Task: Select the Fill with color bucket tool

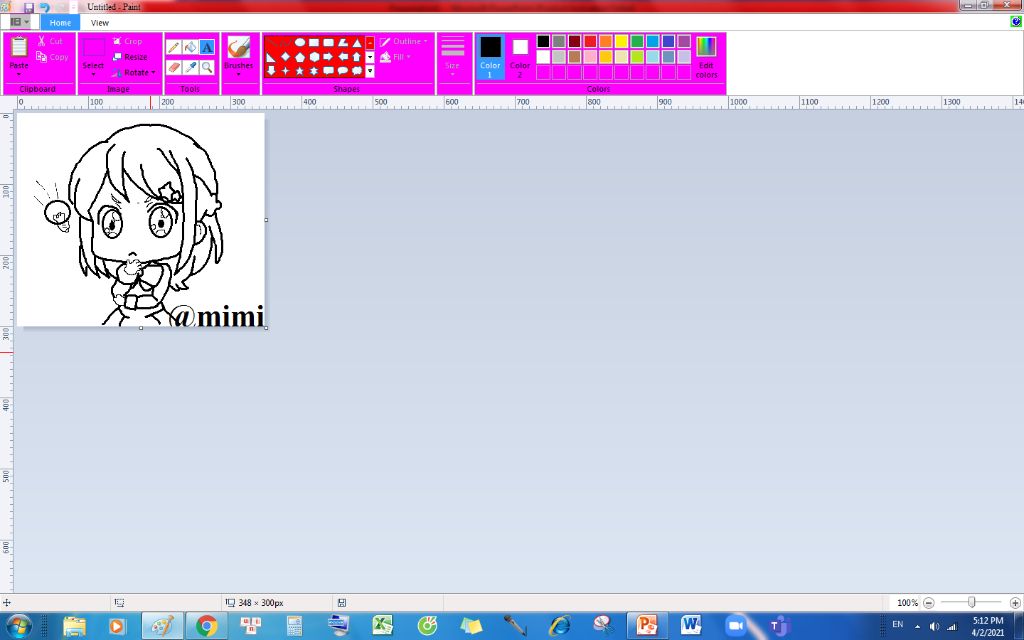Action: click(190, 47)
